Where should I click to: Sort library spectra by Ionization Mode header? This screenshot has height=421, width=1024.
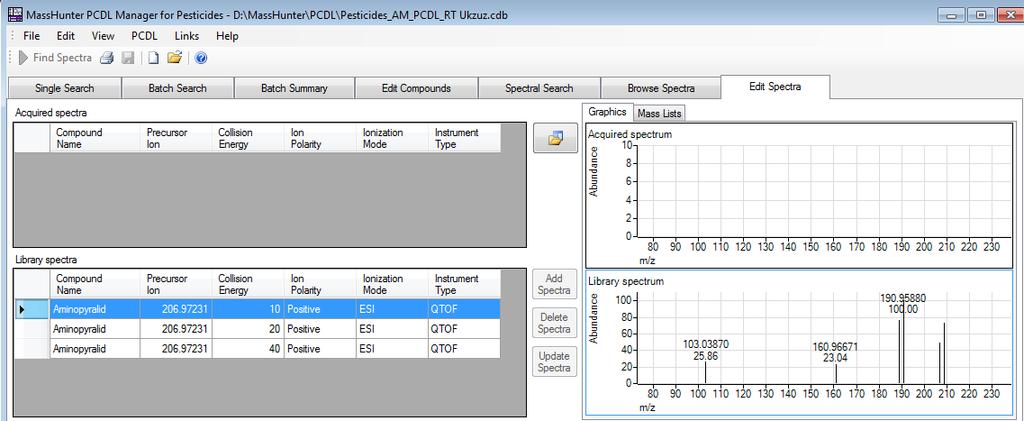click(x=392, y=285)
